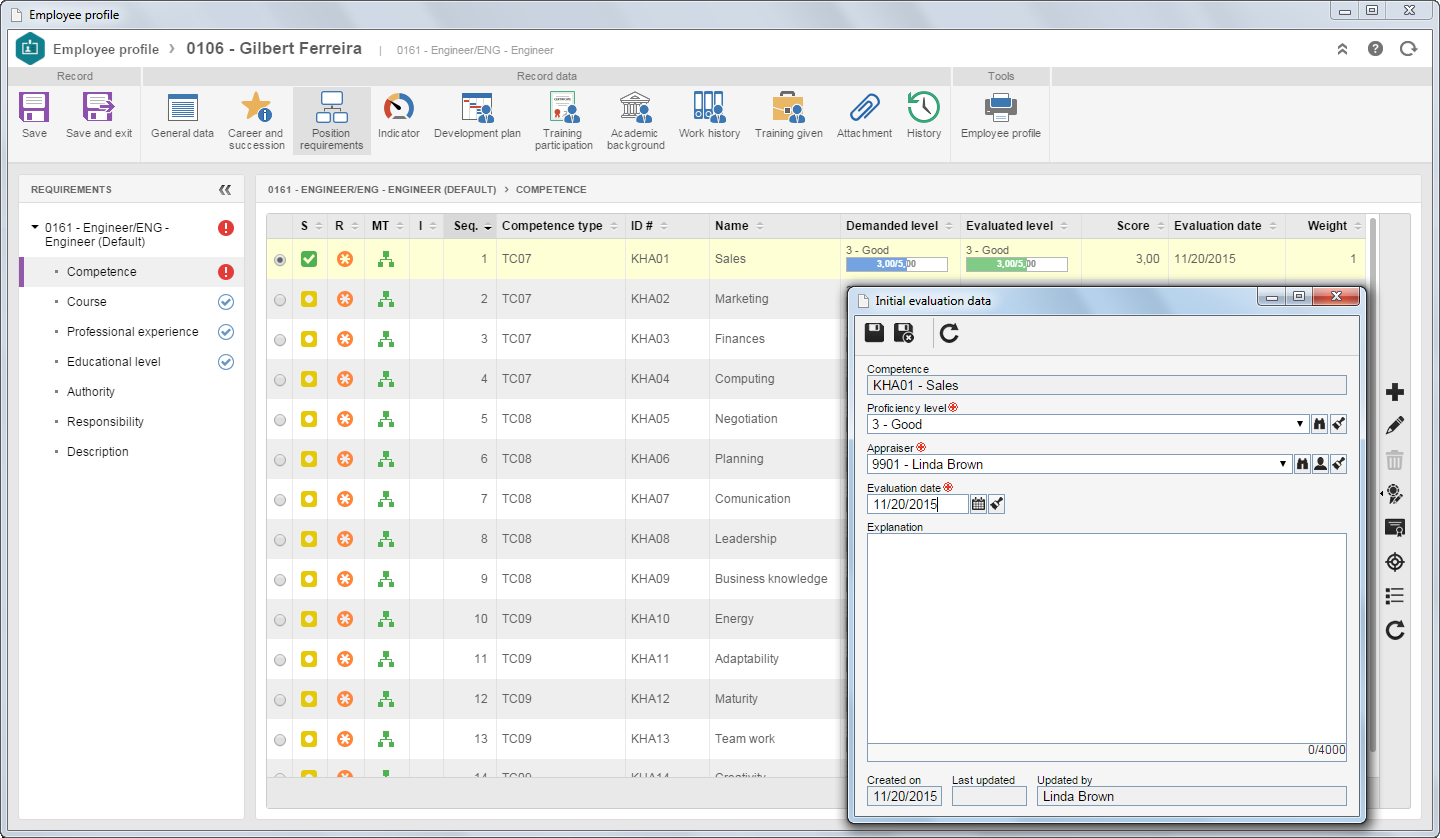This screenshot has width=1440, height=838.
Task: Click the Business knowledge name cell
Action: click(775, 579)
